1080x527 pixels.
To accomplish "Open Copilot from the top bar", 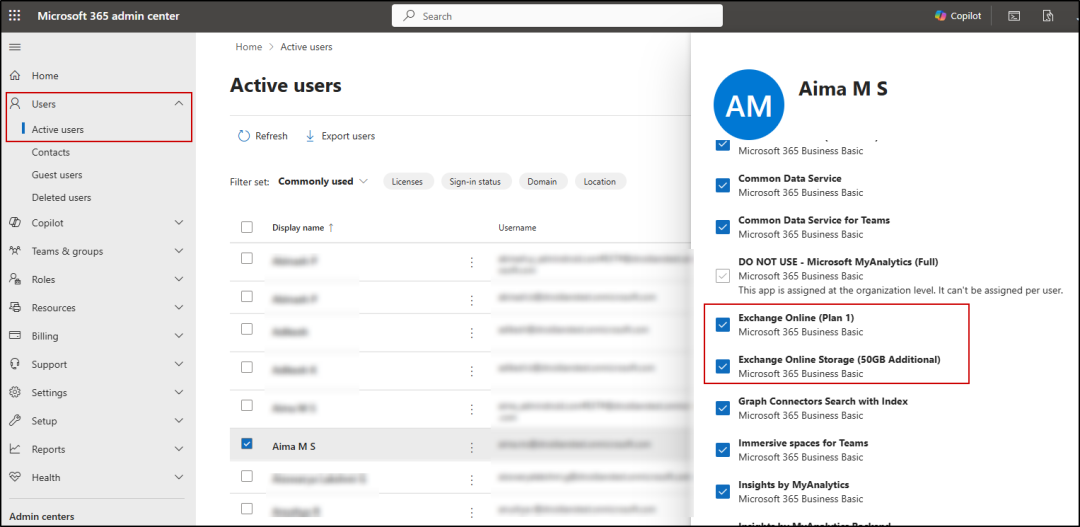I will tap(958, 16).
